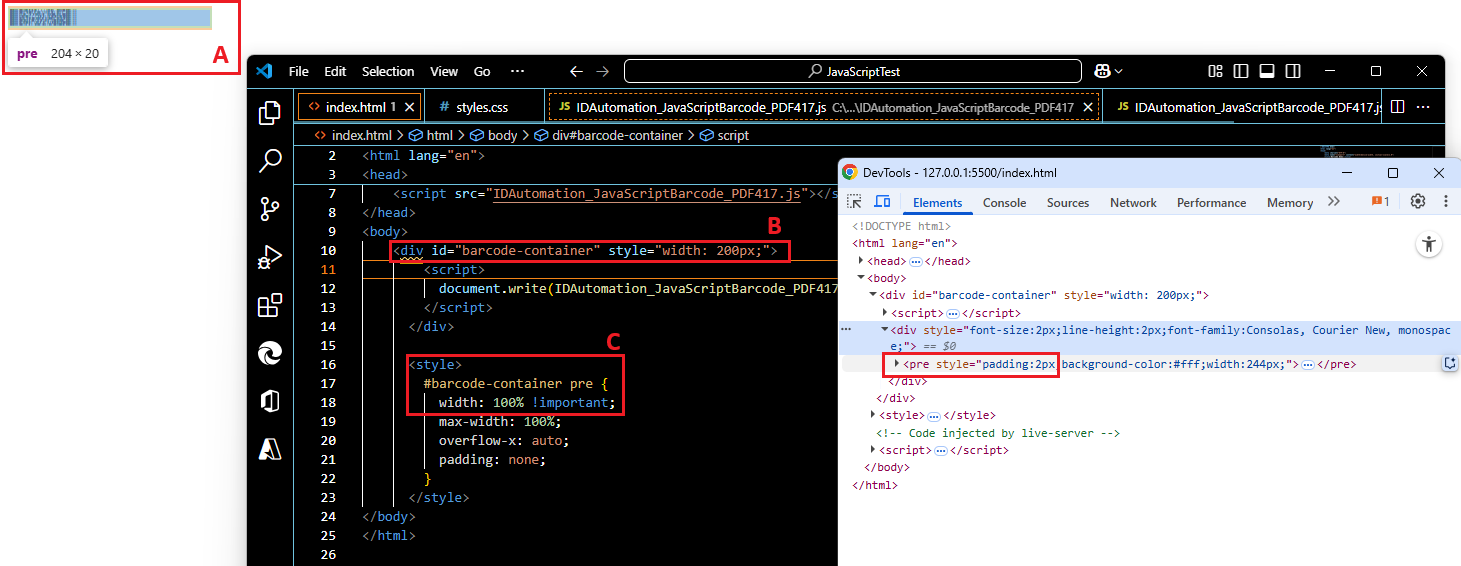Split the editor to the right
Screen dimensions: 1461x566
[1398, 107]
